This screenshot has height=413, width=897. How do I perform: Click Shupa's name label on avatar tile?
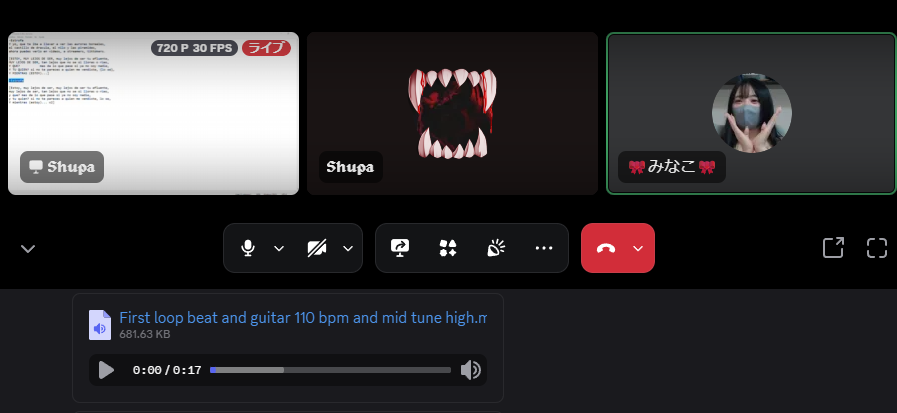pyautogui.click(x=350, y=167)
